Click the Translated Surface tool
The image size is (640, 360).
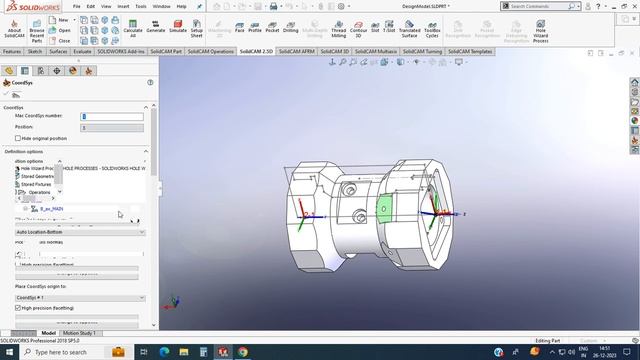point(409,29)
